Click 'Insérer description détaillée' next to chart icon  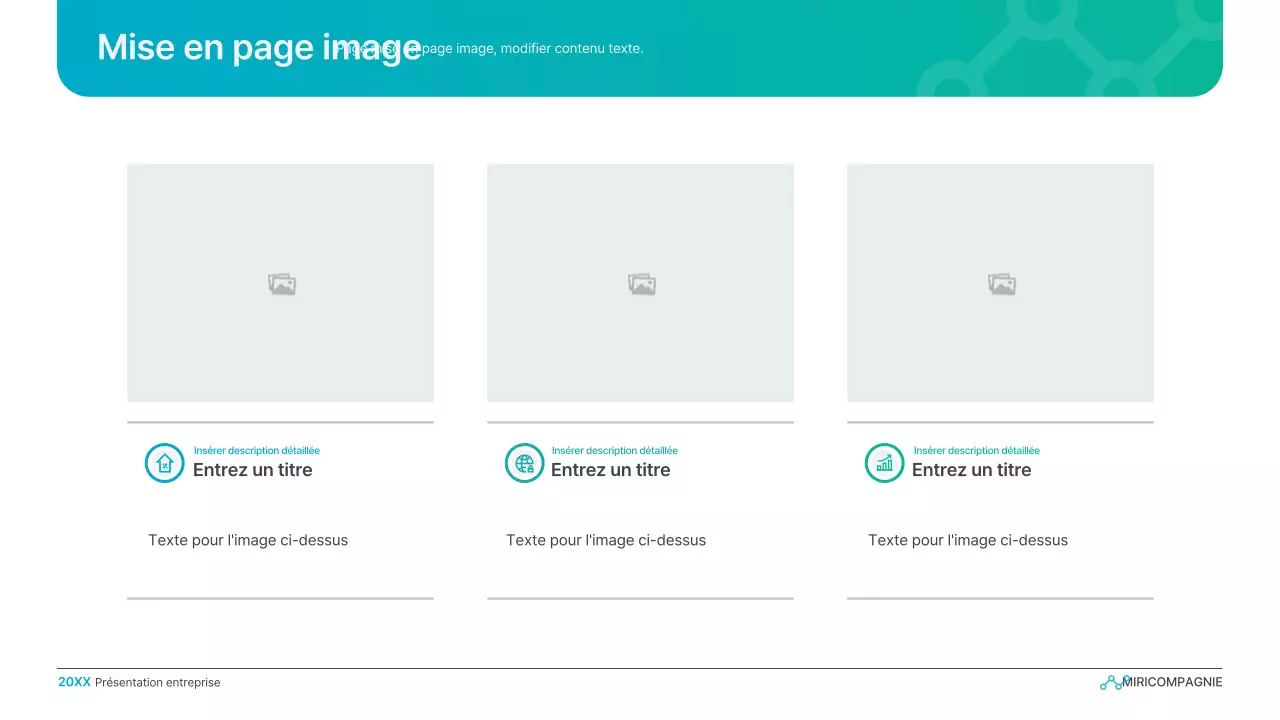976,451
